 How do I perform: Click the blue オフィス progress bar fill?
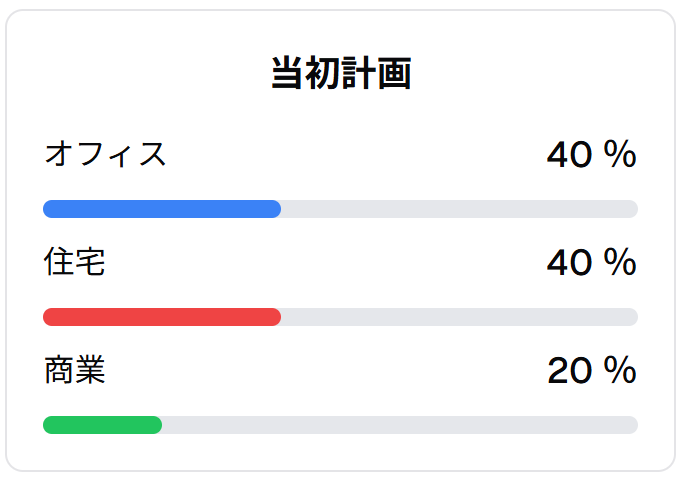[162, 209]
